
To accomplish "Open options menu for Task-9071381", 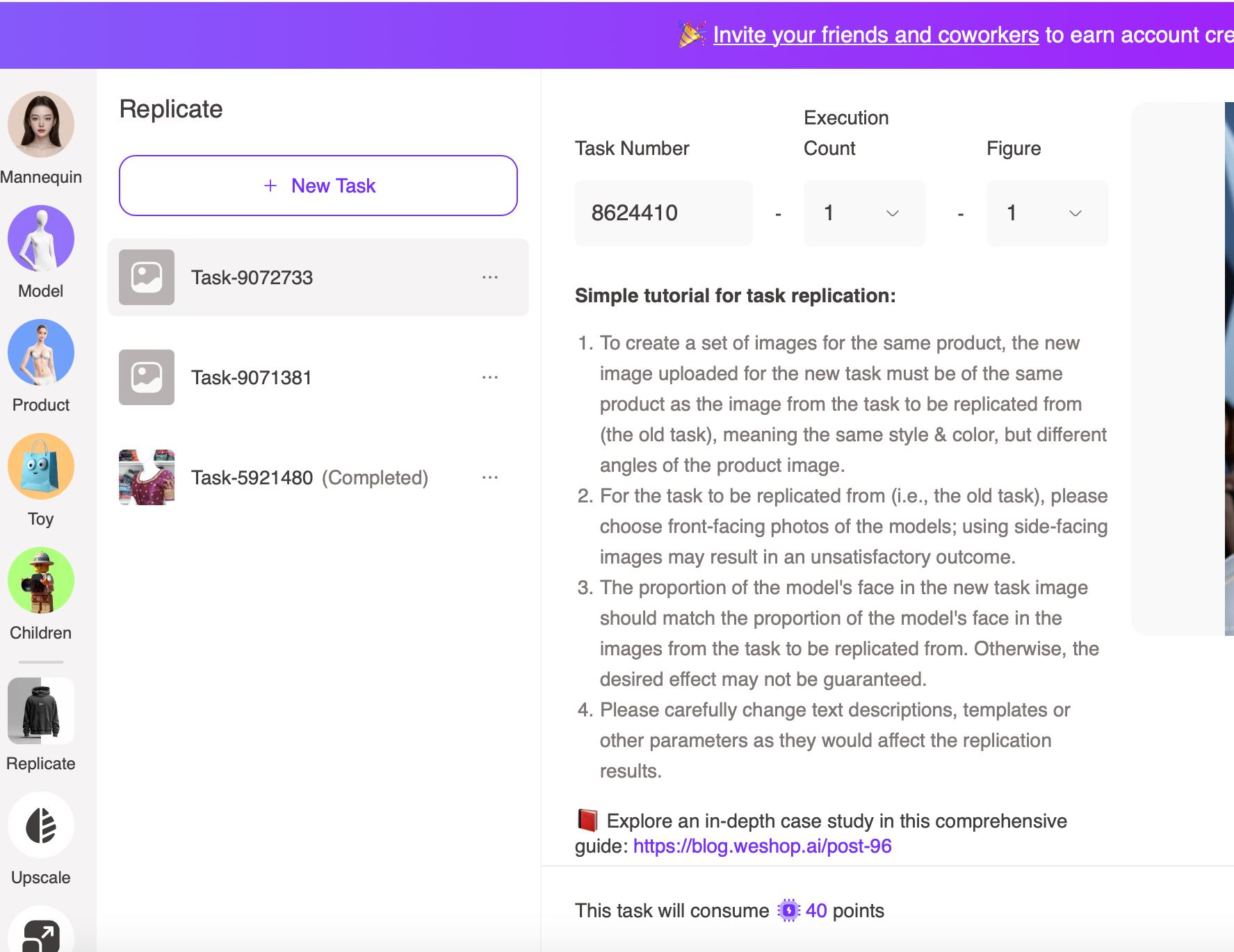I will [490, 377].
